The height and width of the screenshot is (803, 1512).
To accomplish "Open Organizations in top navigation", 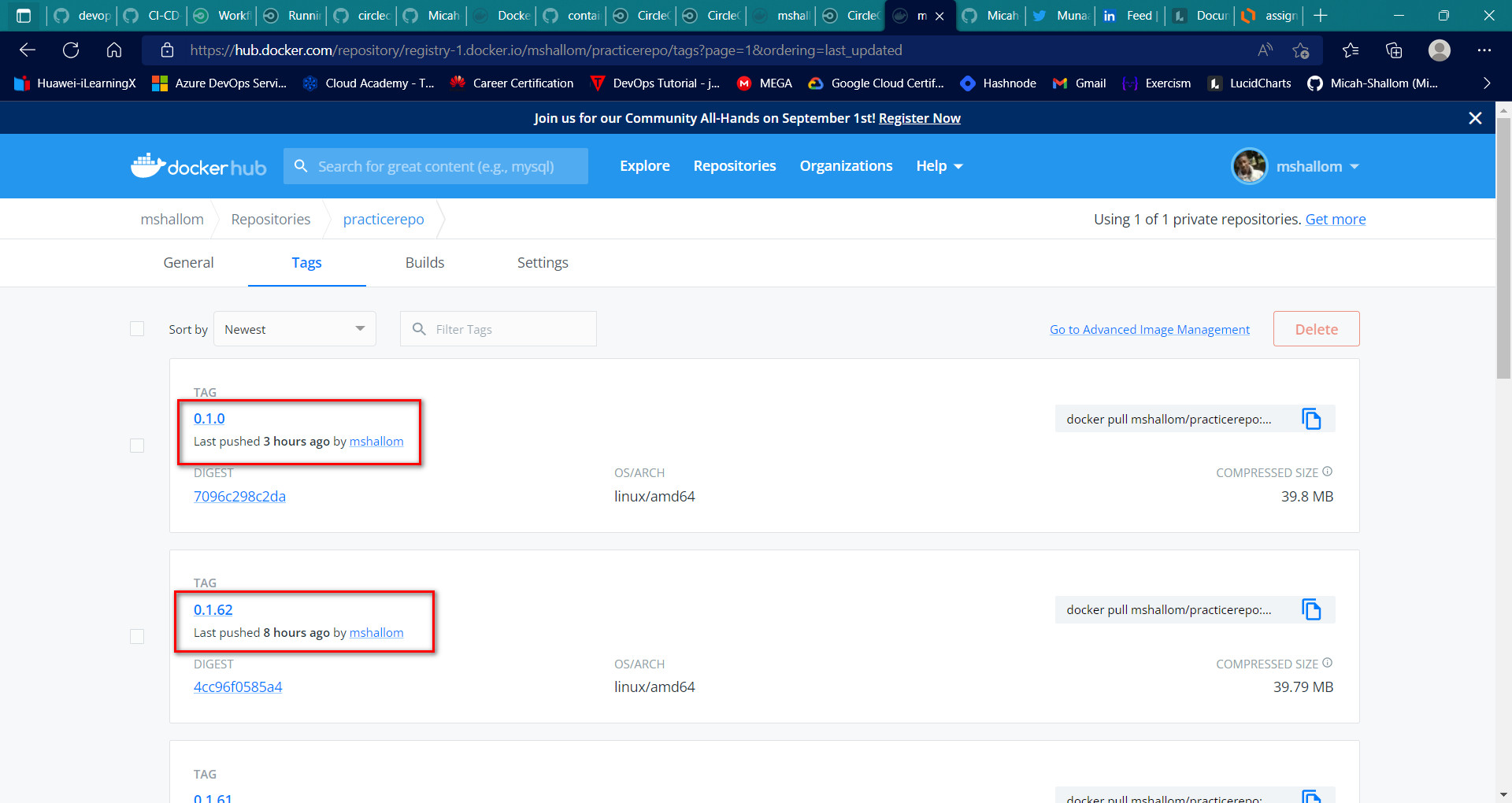I will 846,166.
